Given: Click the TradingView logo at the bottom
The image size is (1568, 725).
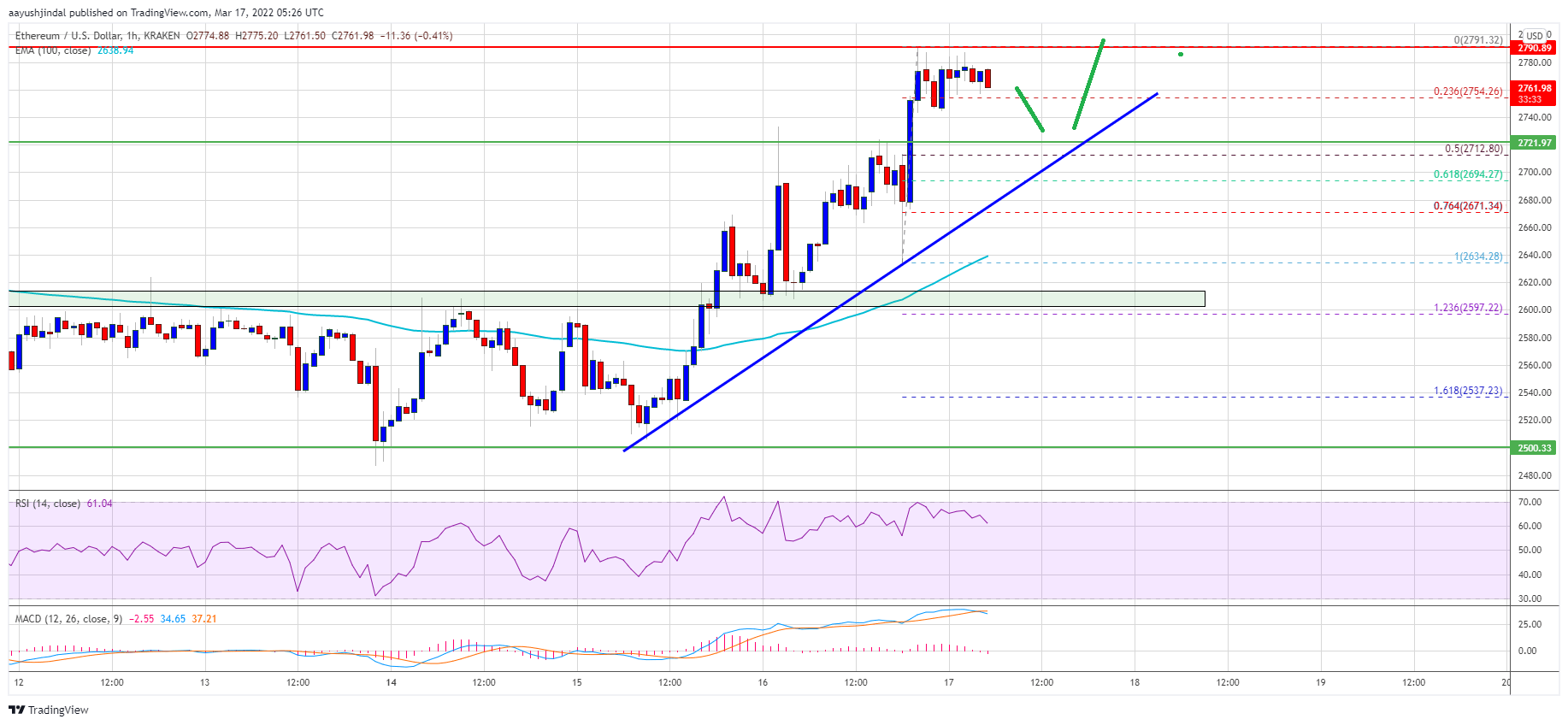Looking at the screenshot, I should click(x=49, y=710).
